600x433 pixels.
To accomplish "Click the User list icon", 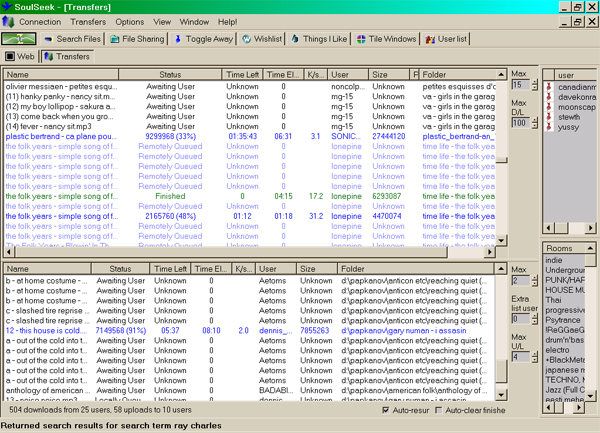I will coord(430,39).
